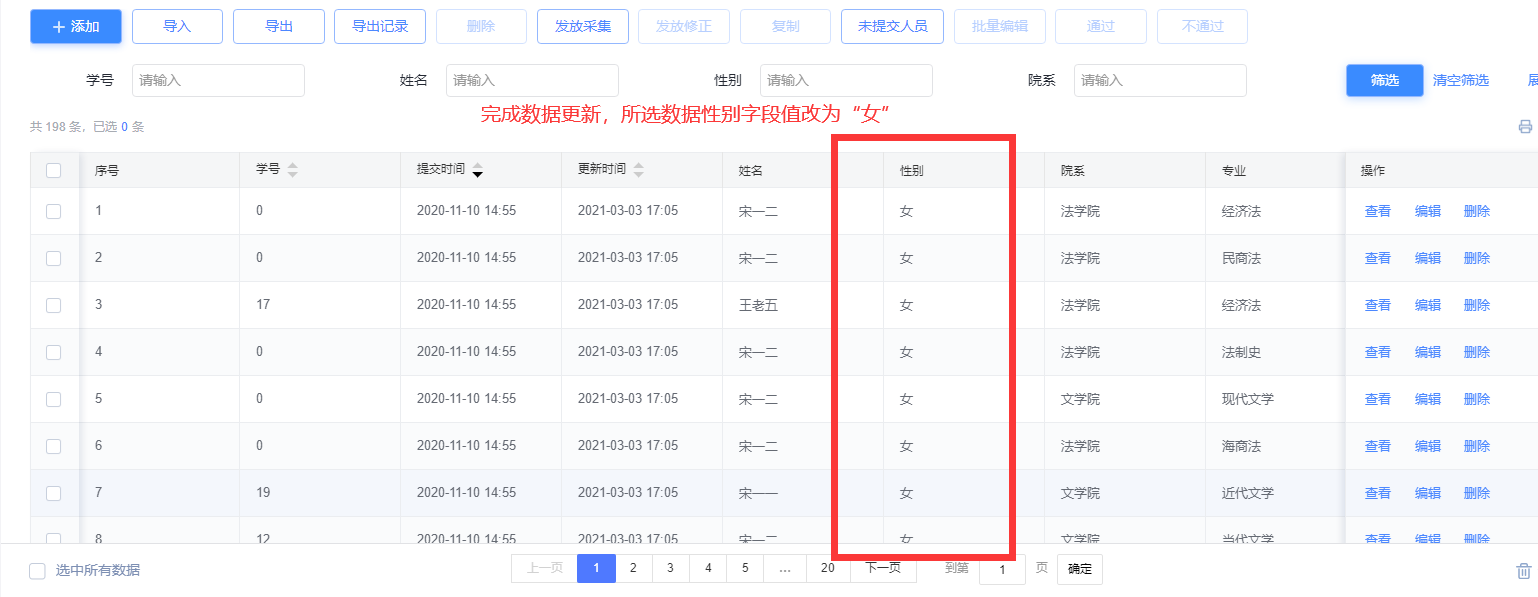Click 下一页 to go to next page
The height and width of the screenshot is (597, 1538).
pos(883,568)
